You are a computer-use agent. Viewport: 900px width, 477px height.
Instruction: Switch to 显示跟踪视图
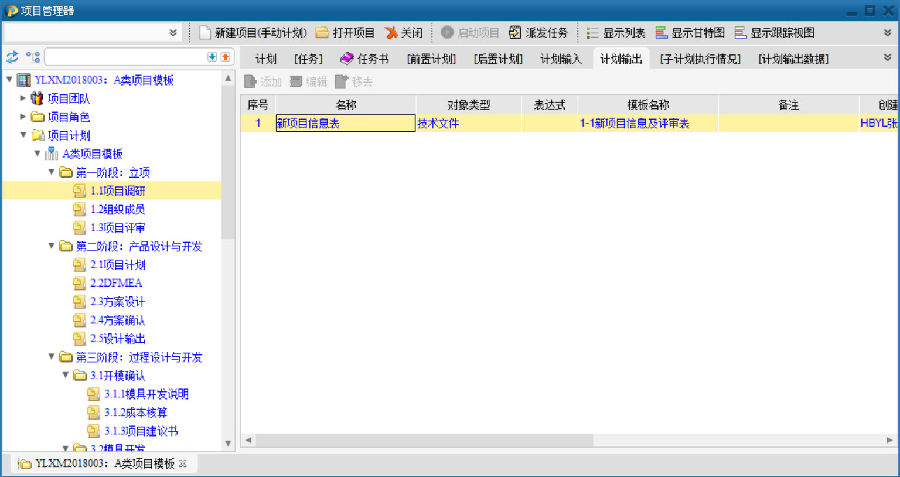pos(774,33)
